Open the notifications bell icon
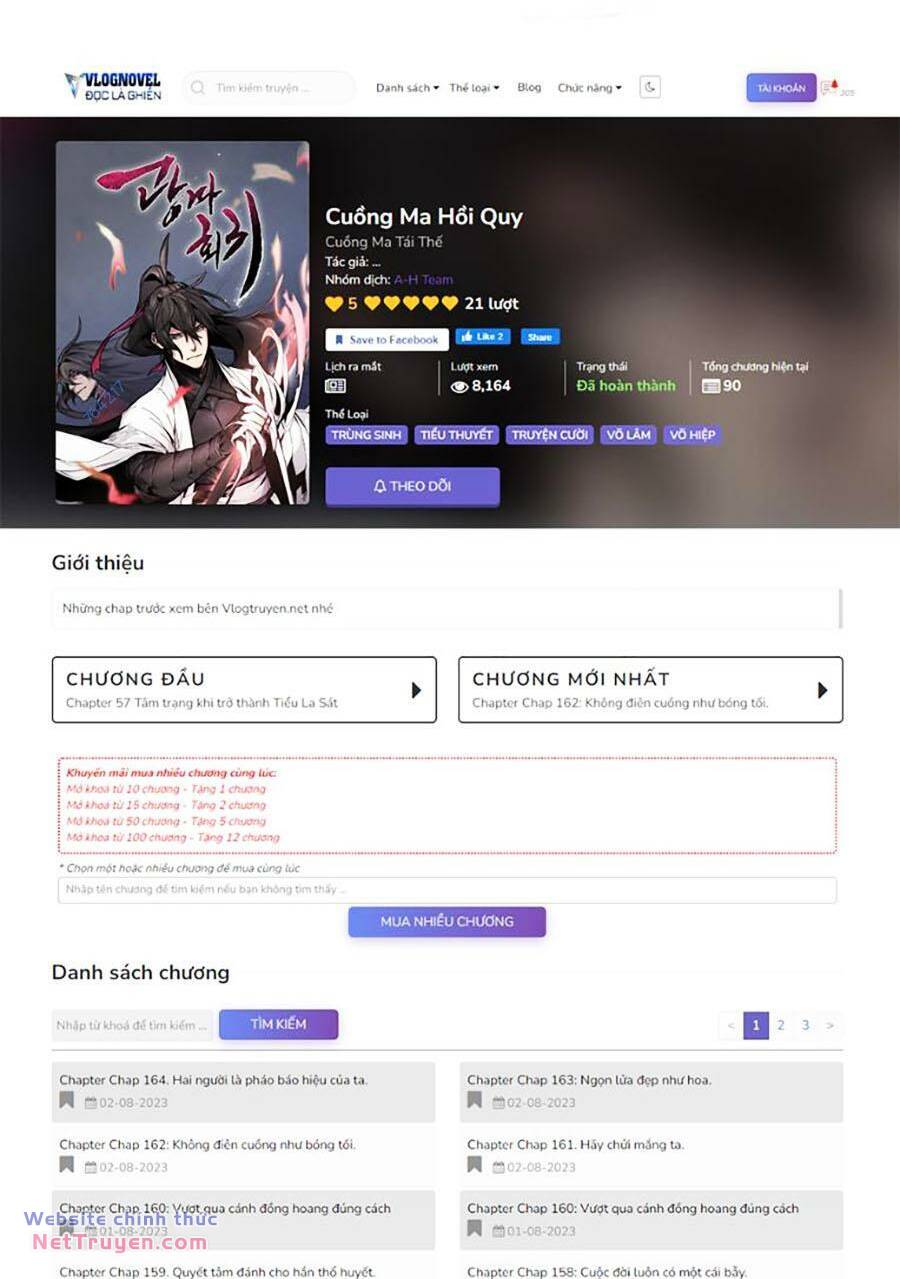 pyautogui.click(x=830, y=88)
